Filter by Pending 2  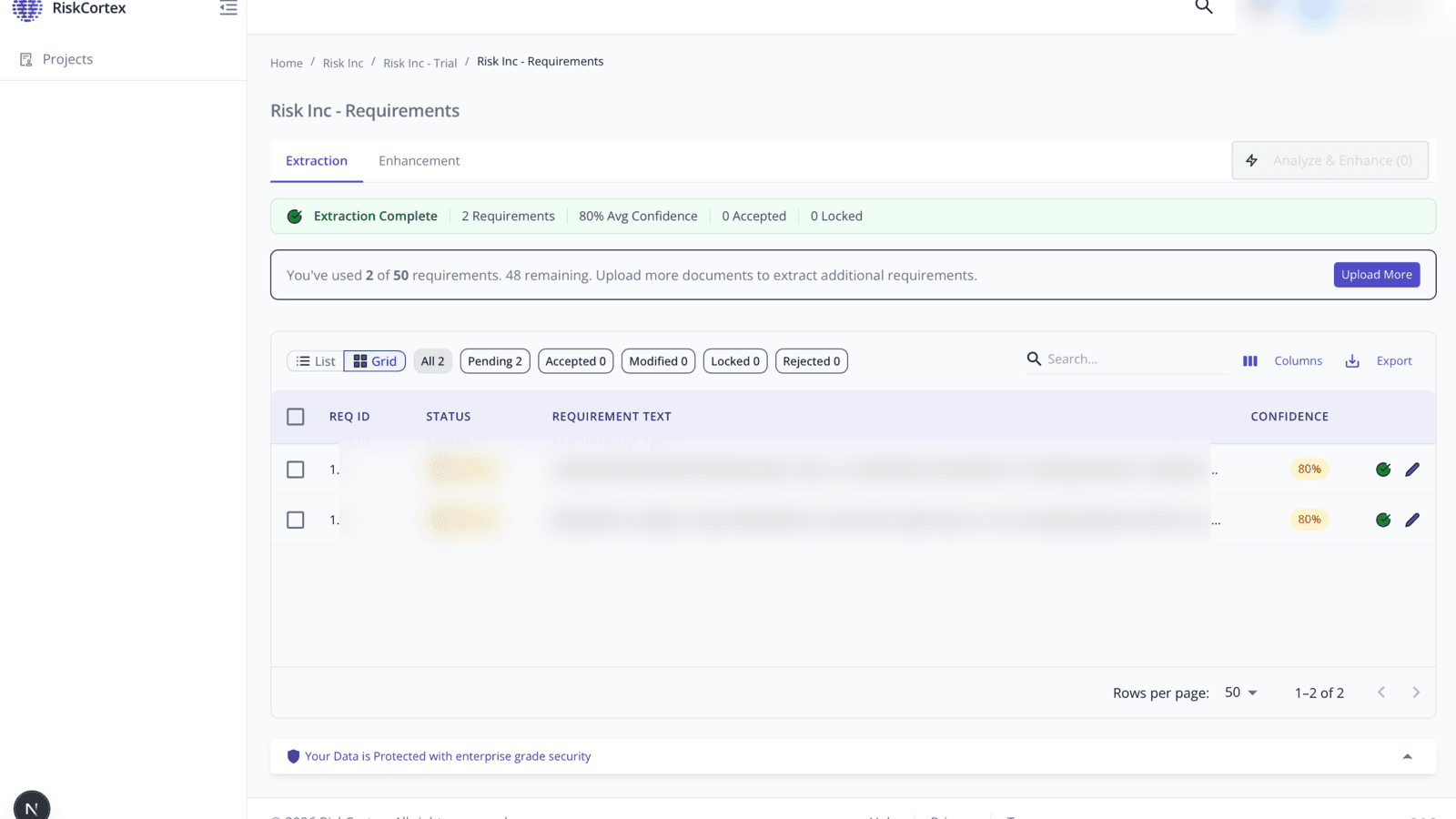click(x=495, y=361)
